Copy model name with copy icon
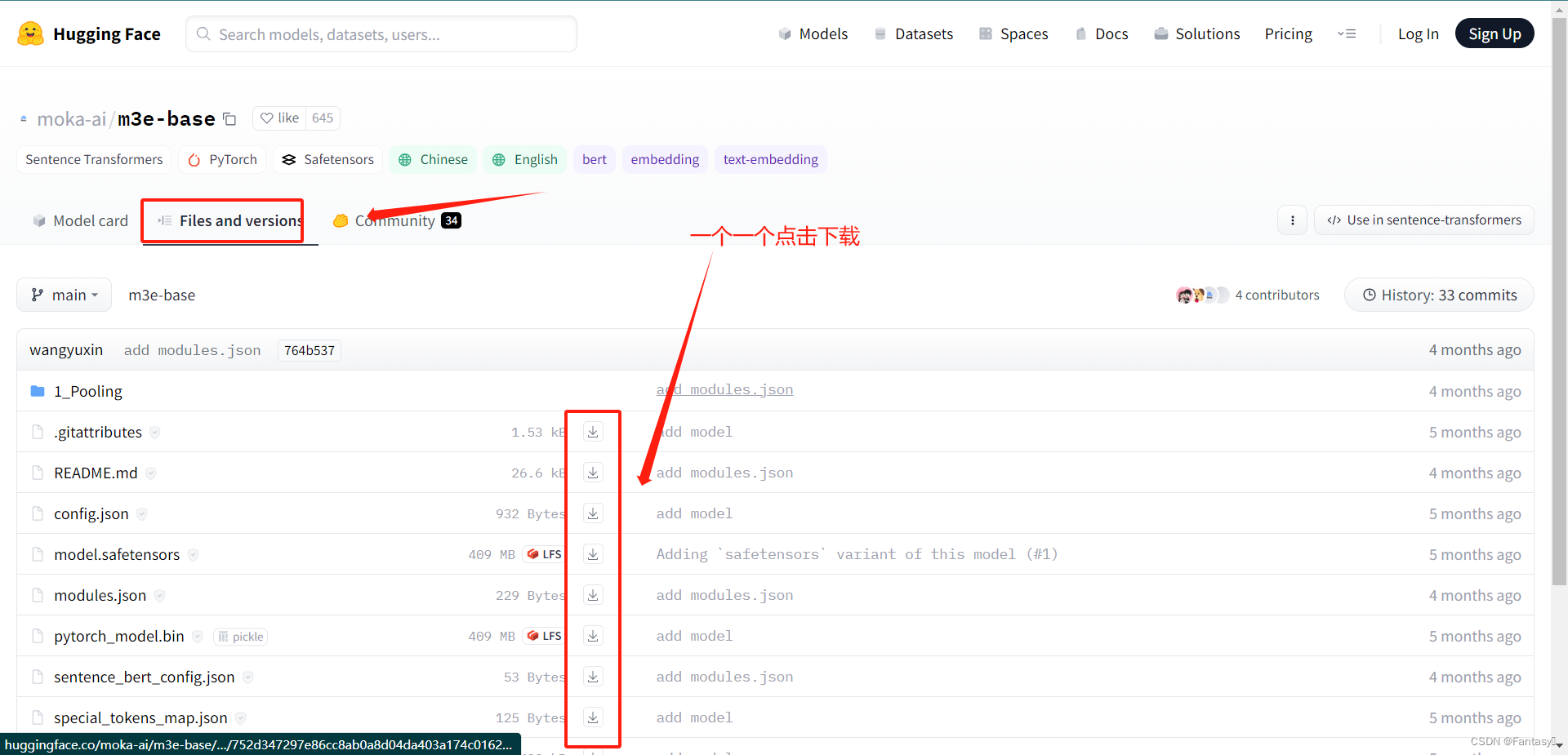Screen dimensions: 1568x755 pos(229,119)
